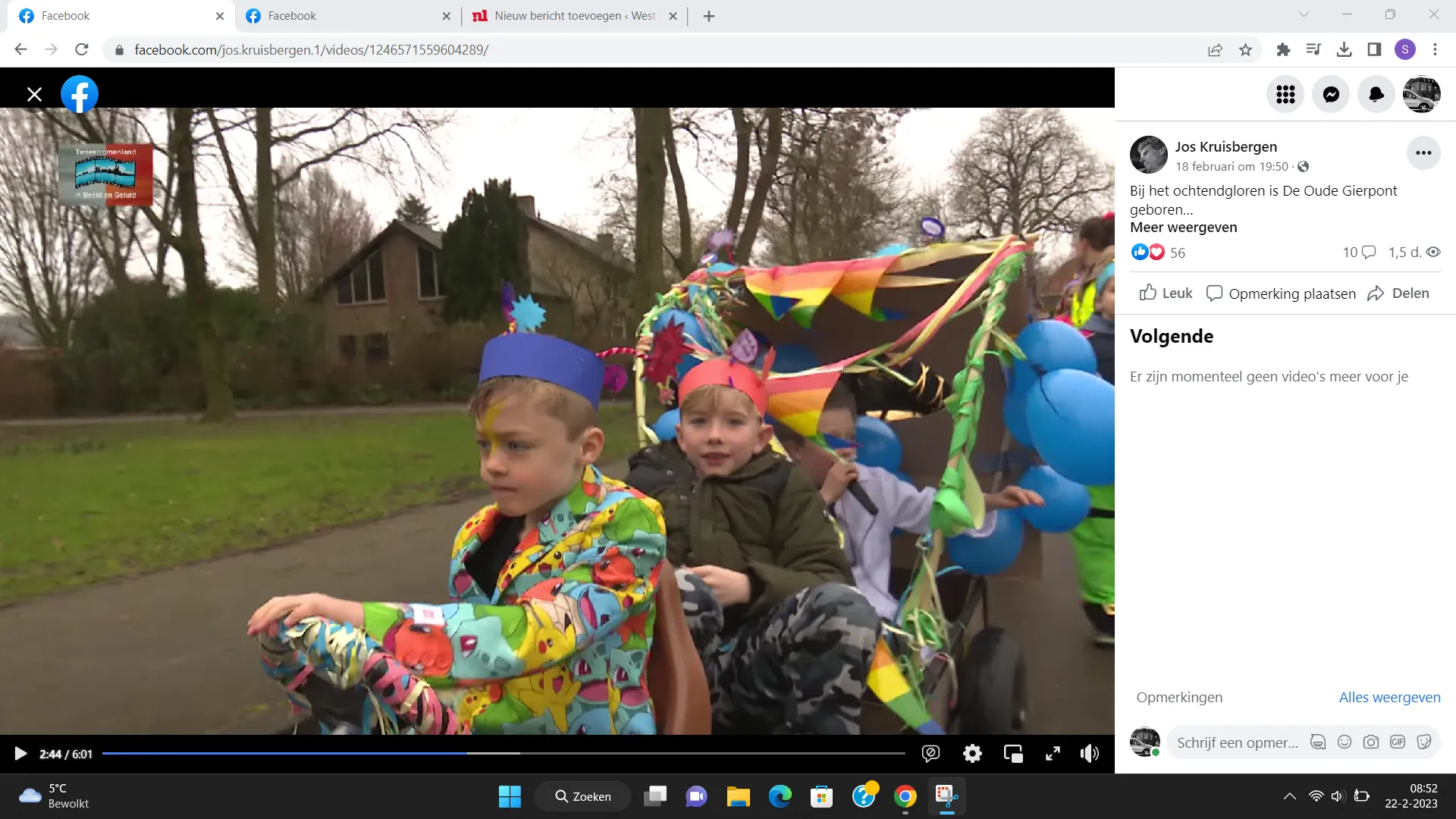
Task: Mute the video volume
Action: pyautogui.click(x=1090, y=753)
